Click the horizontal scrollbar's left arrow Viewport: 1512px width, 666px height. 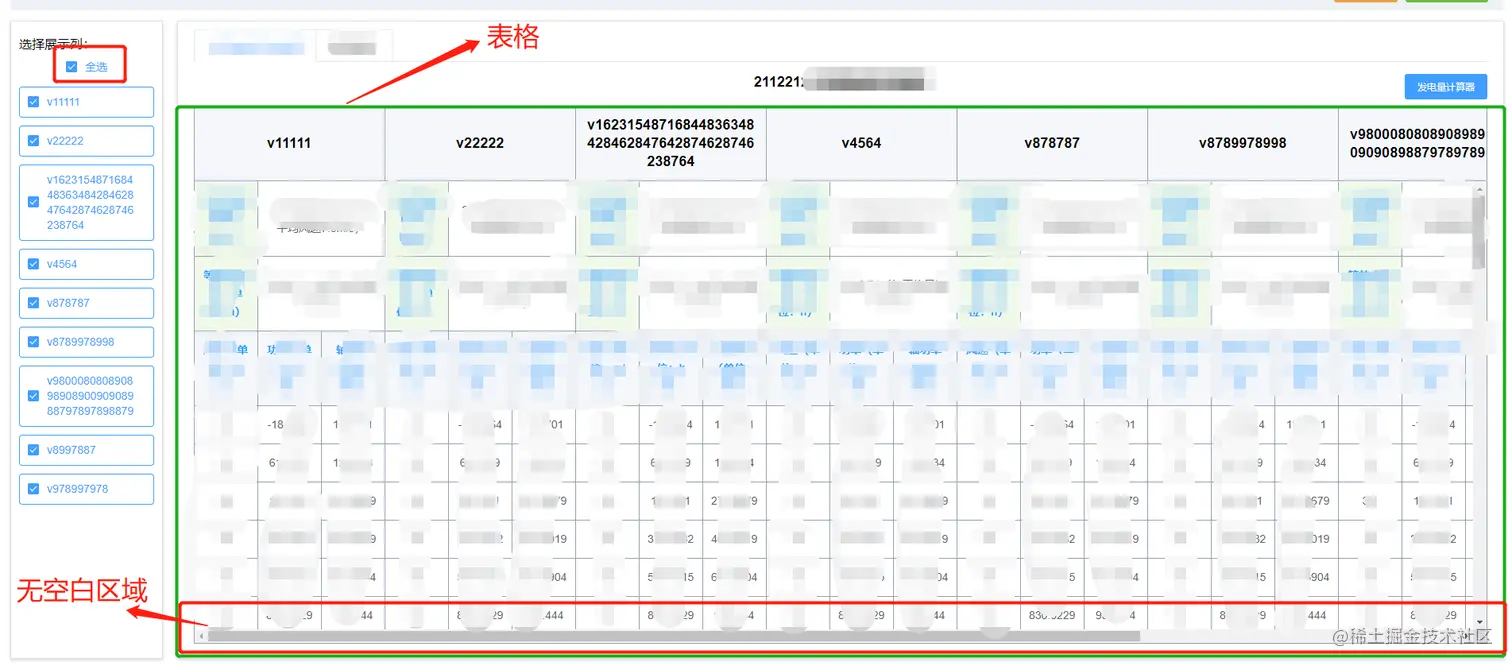tap(201, 636)
